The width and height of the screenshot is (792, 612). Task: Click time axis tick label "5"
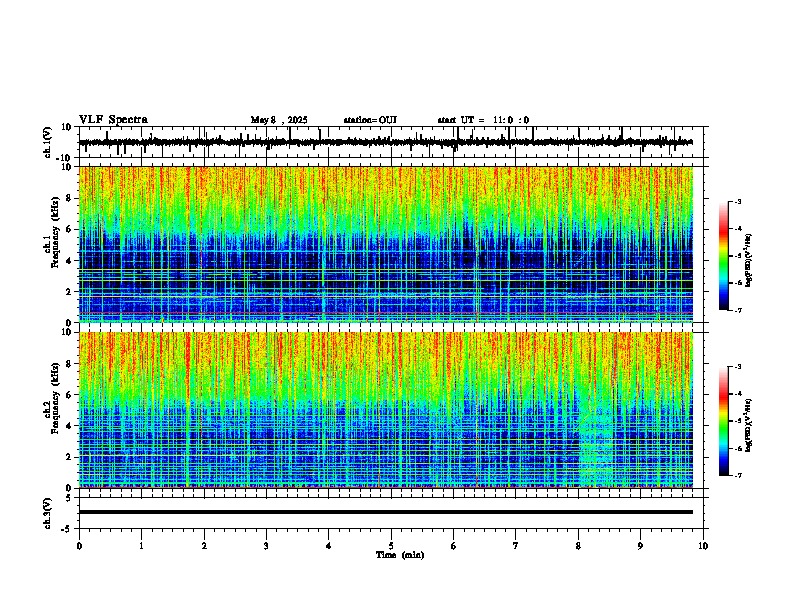pyautogui.click(x=391, y=546)
